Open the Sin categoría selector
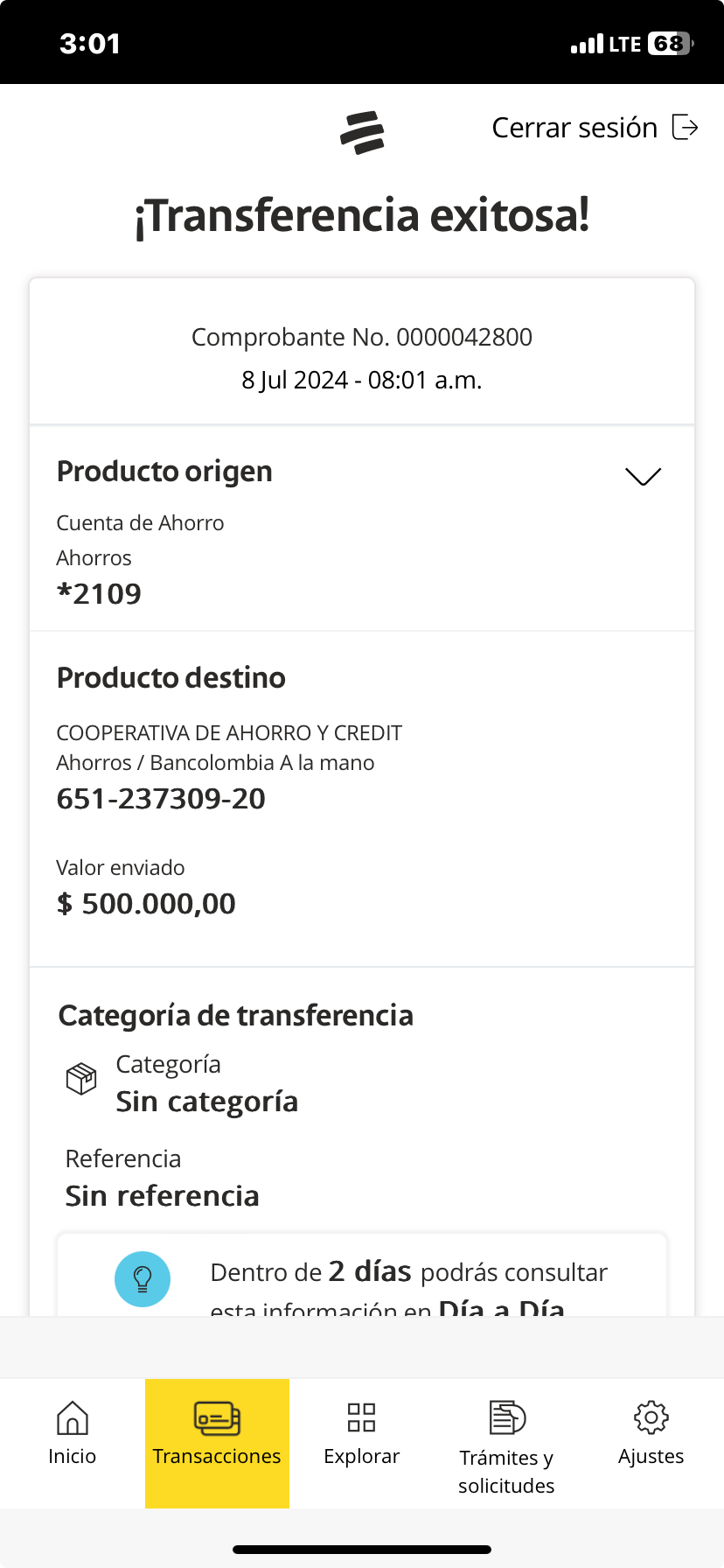Image resolution: width=724 pixels, height=1568 pixels. tap(207, 1102)
